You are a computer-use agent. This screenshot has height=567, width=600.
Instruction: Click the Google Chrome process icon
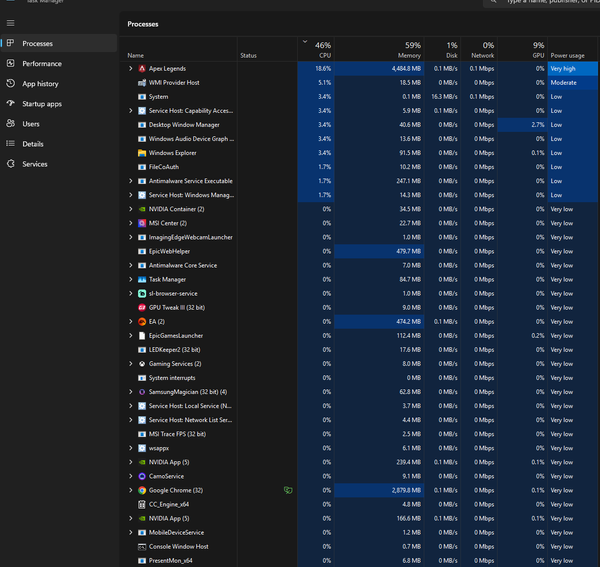pyautogui.click(x=142, y=491)
